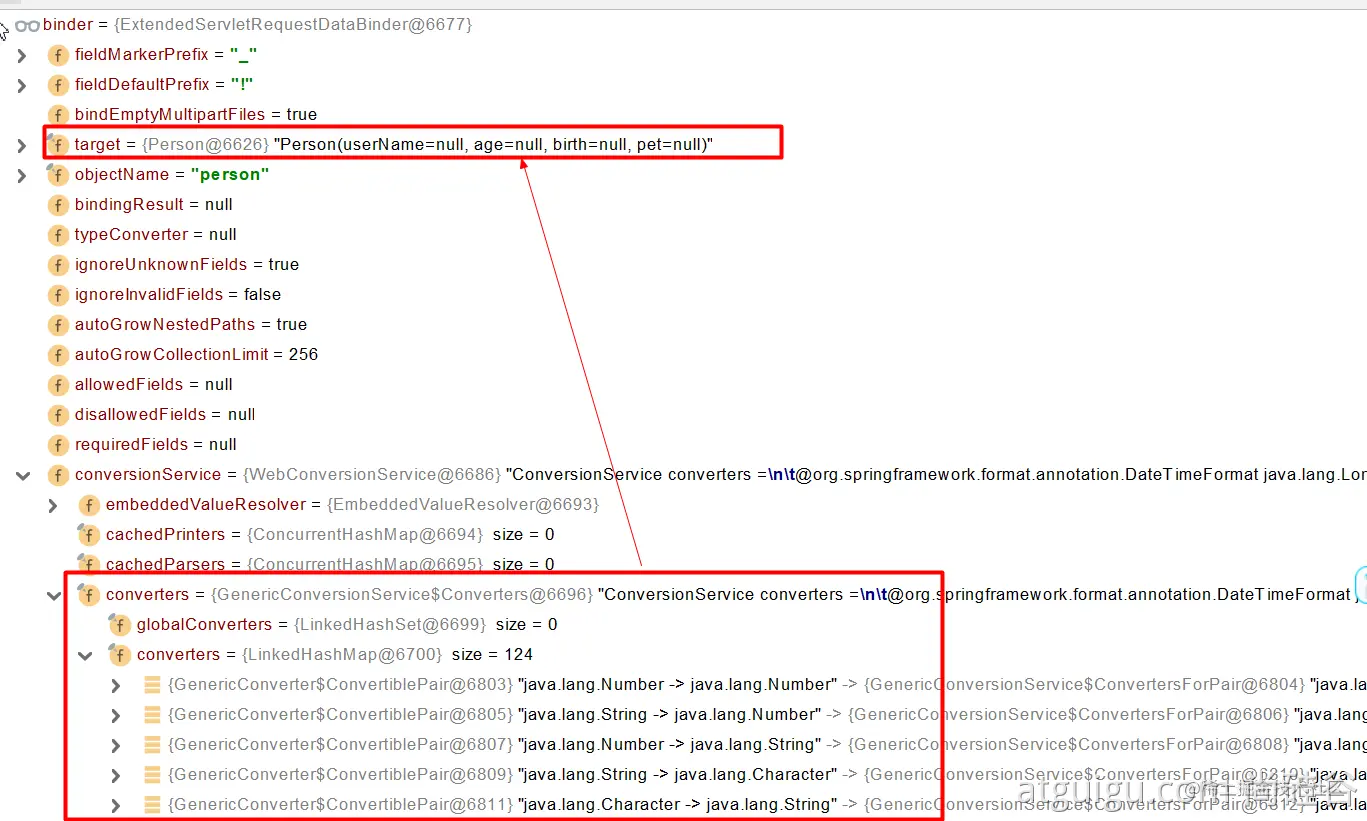
Task: Click the map entry icon of Character -> String
Action: (152, 805)
